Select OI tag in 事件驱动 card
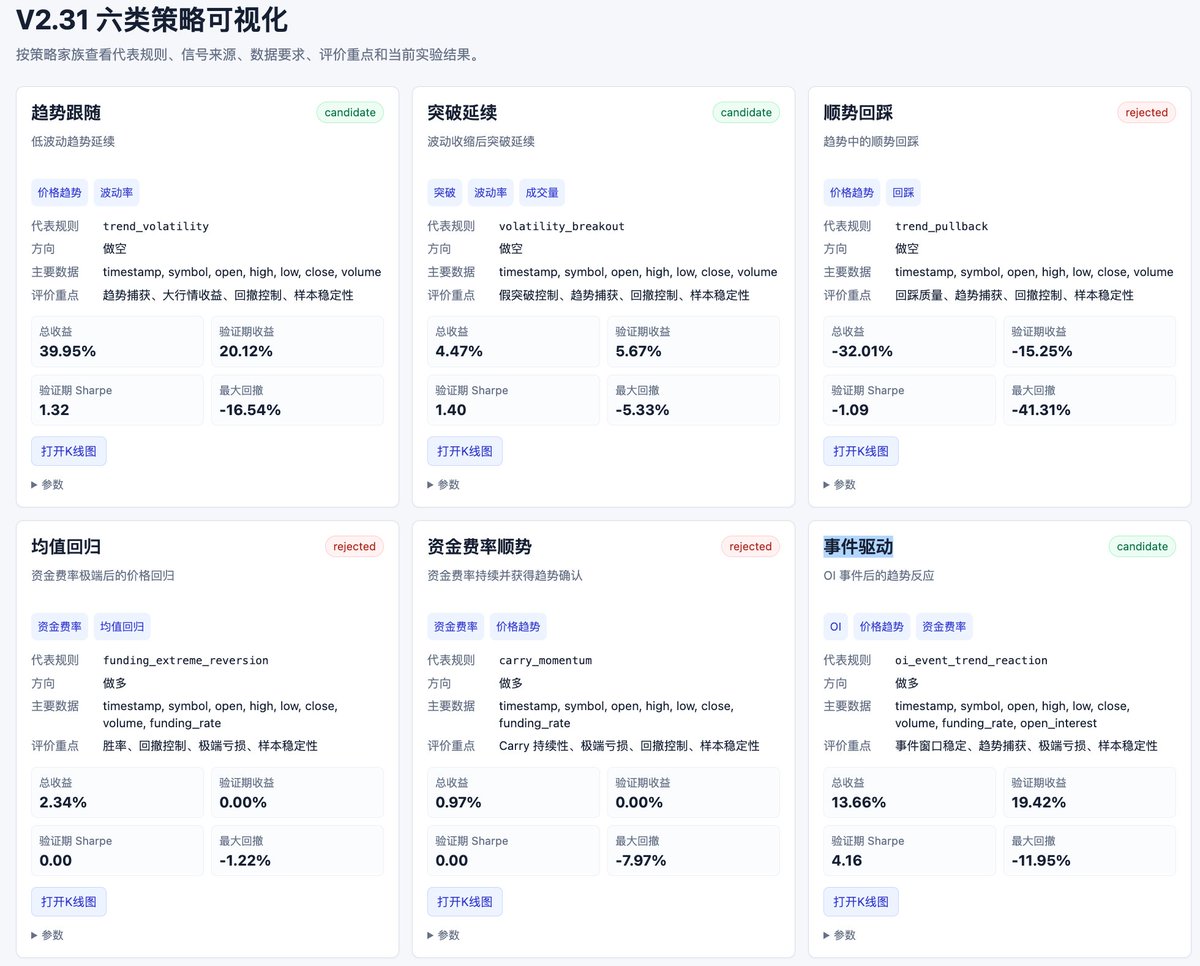 [835, 627]
